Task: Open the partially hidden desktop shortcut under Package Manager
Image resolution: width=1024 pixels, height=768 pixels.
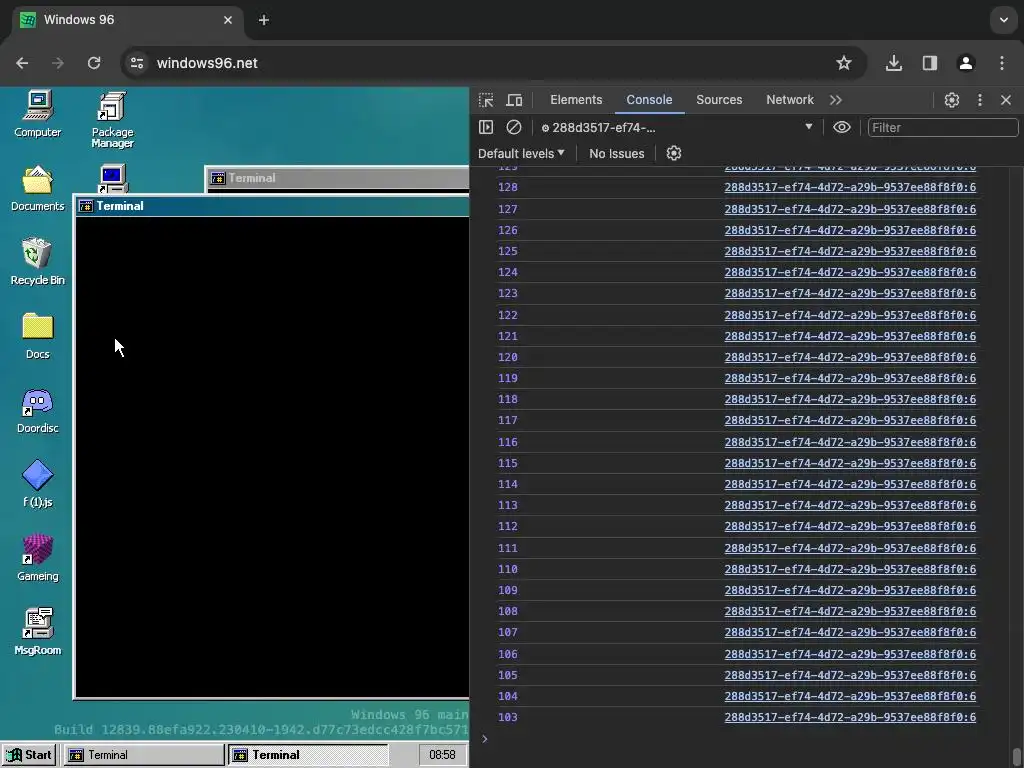Action: click(112, 178)
